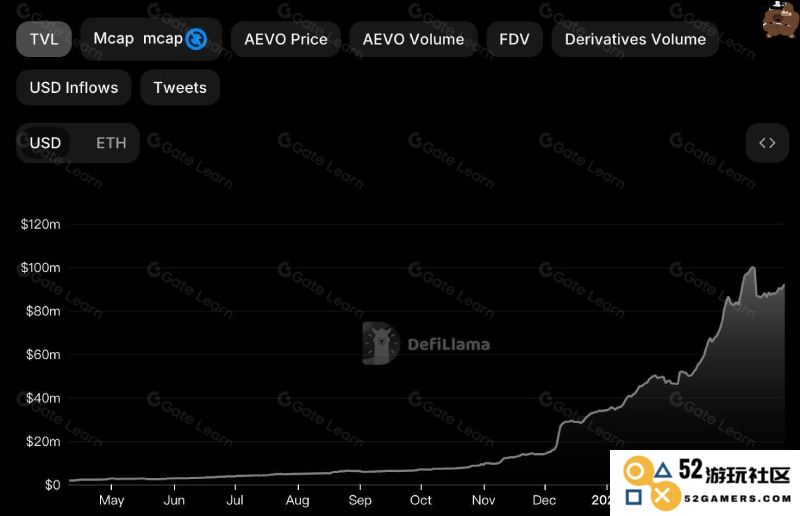Screen dimensions: 800x516
Task: Show Tweets on the chart
Action: pyautogui.click(x=180, y=87)
